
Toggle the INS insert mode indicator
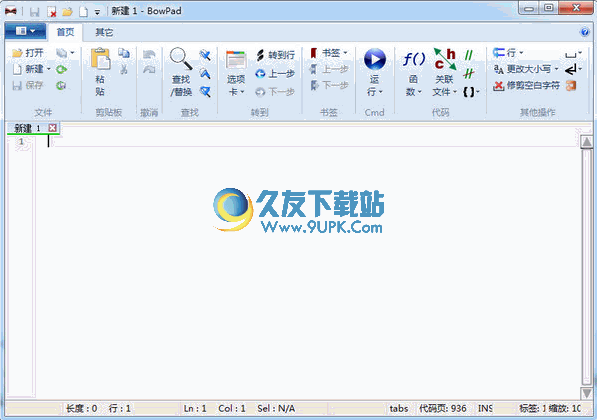pyautogui.click(x=485, y=409)
